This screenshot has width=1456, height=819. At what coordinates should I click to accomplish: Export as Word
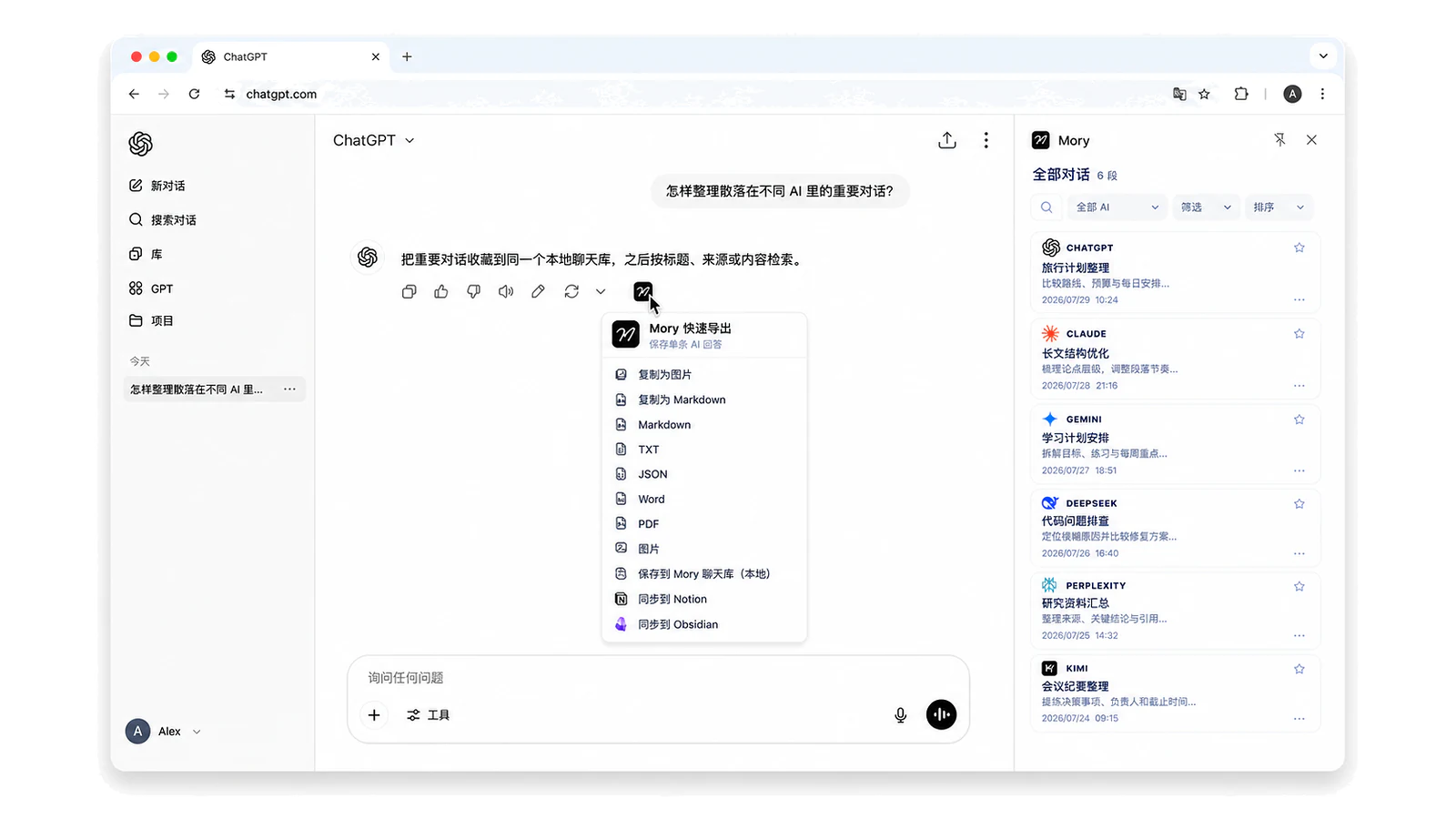tap(704, 500)
